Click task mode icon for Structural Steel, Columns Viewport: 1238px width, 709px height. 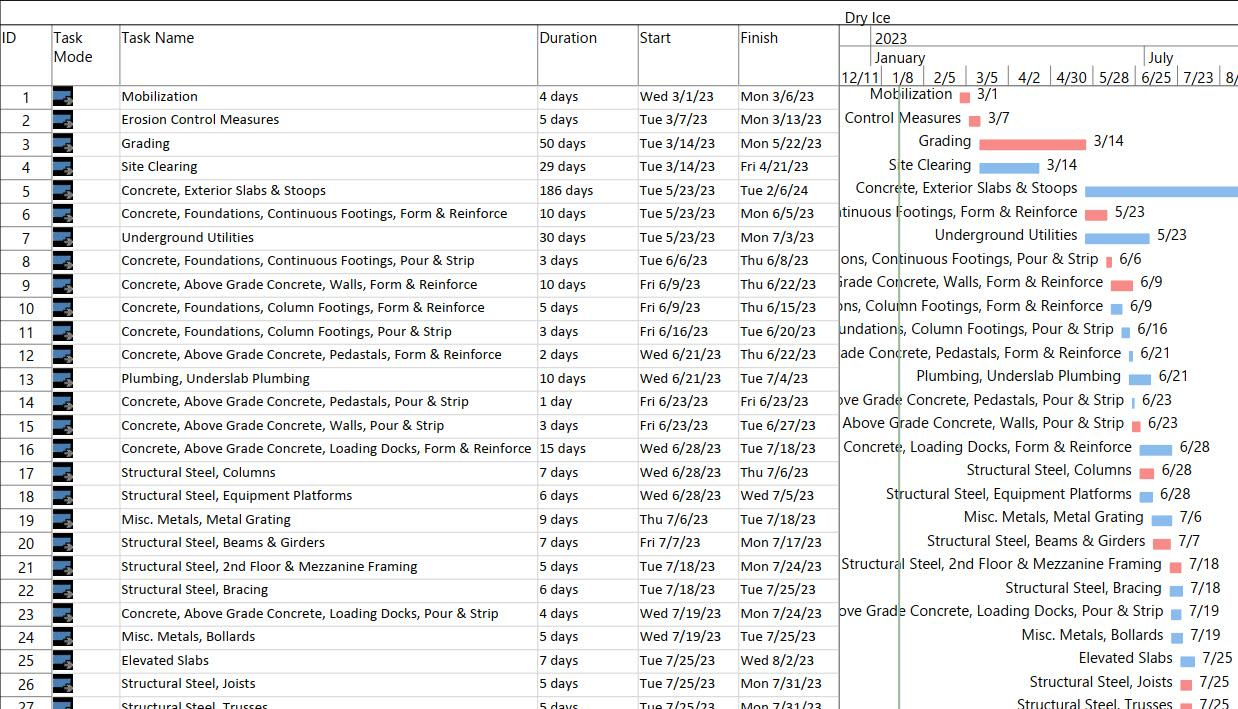click(x=63, y=473)
